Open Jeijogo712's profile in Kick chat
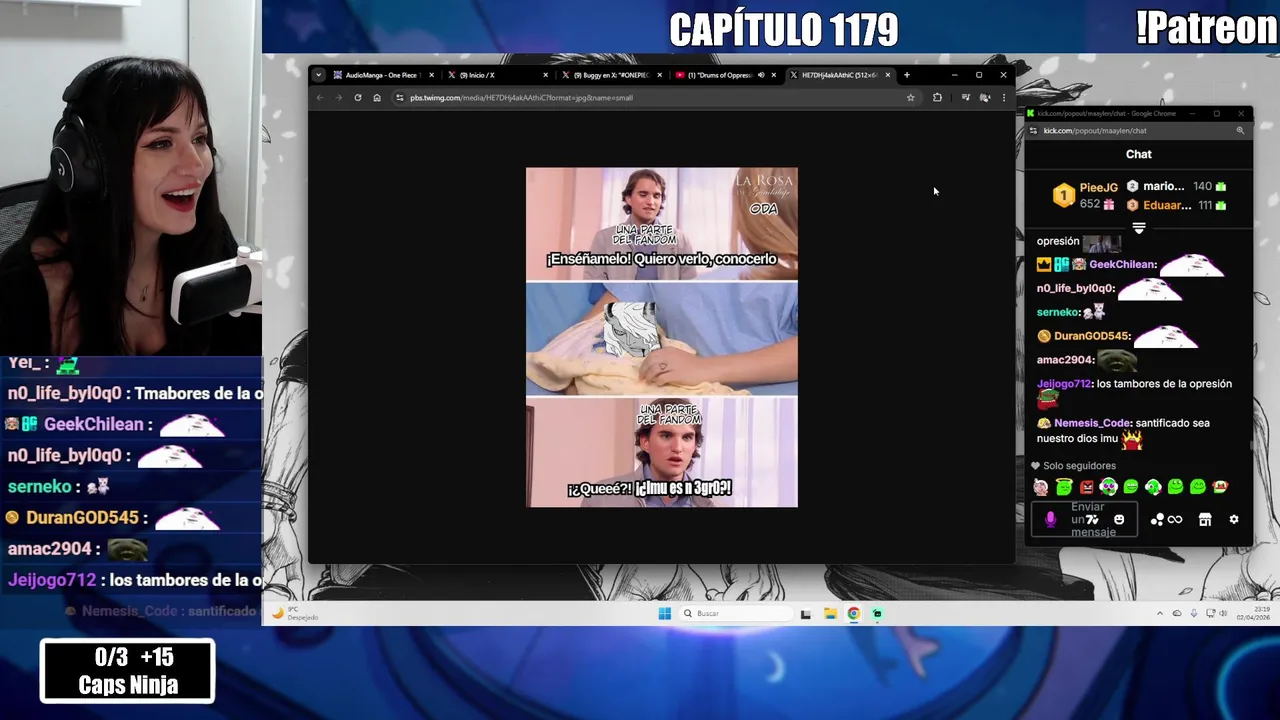Image resolution: width=1280 pixels, height=720 pixels. click(x=1064, y=384)
